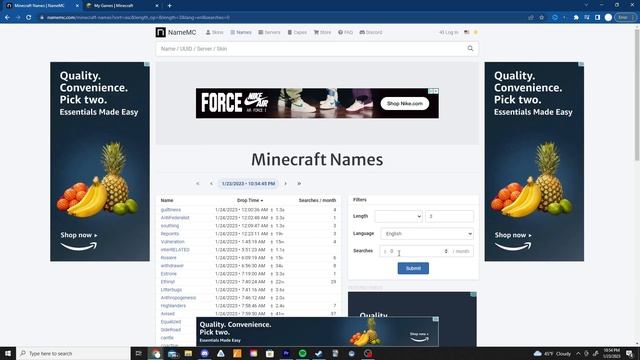The height and width of the screenshot is (360, 640).
Task: Jump to first page with double-left arrow
Action: point(198,184)
